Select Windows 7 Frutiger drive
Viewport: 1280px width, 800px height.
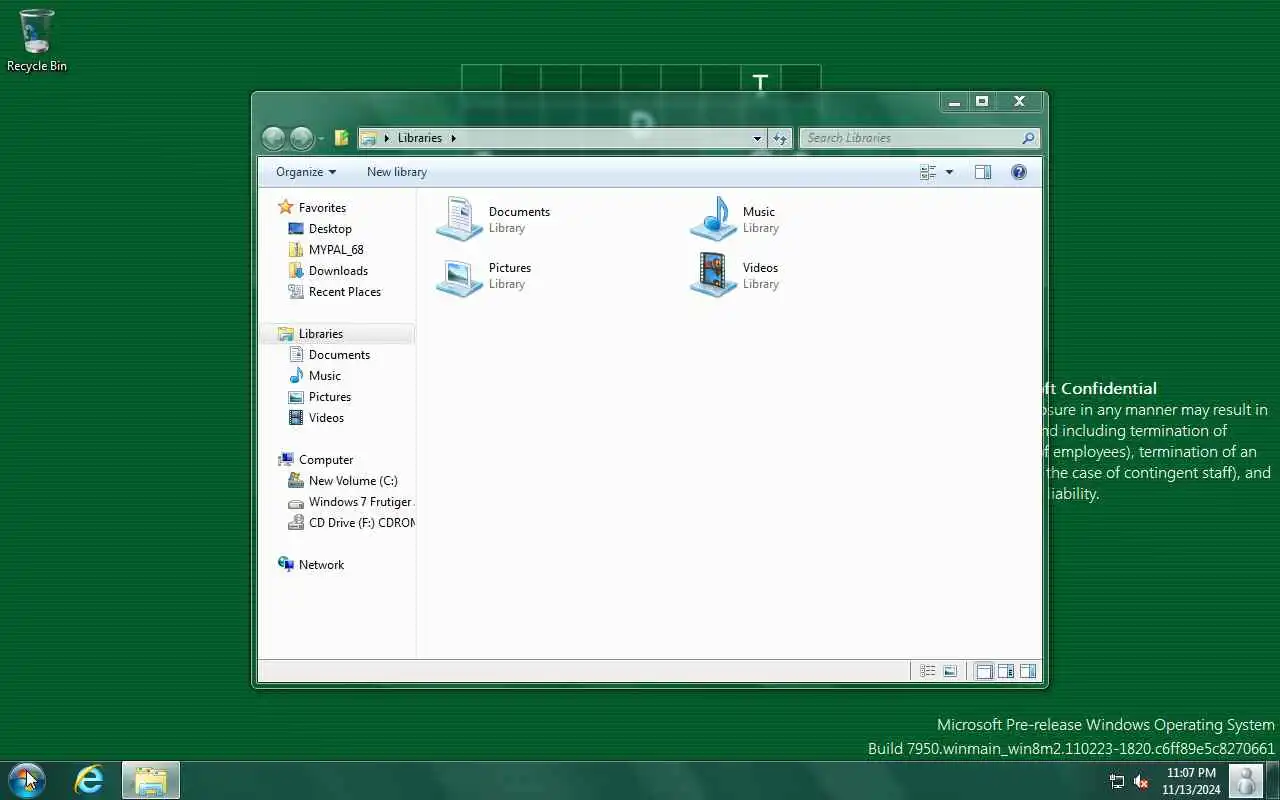tap(350, 501)
